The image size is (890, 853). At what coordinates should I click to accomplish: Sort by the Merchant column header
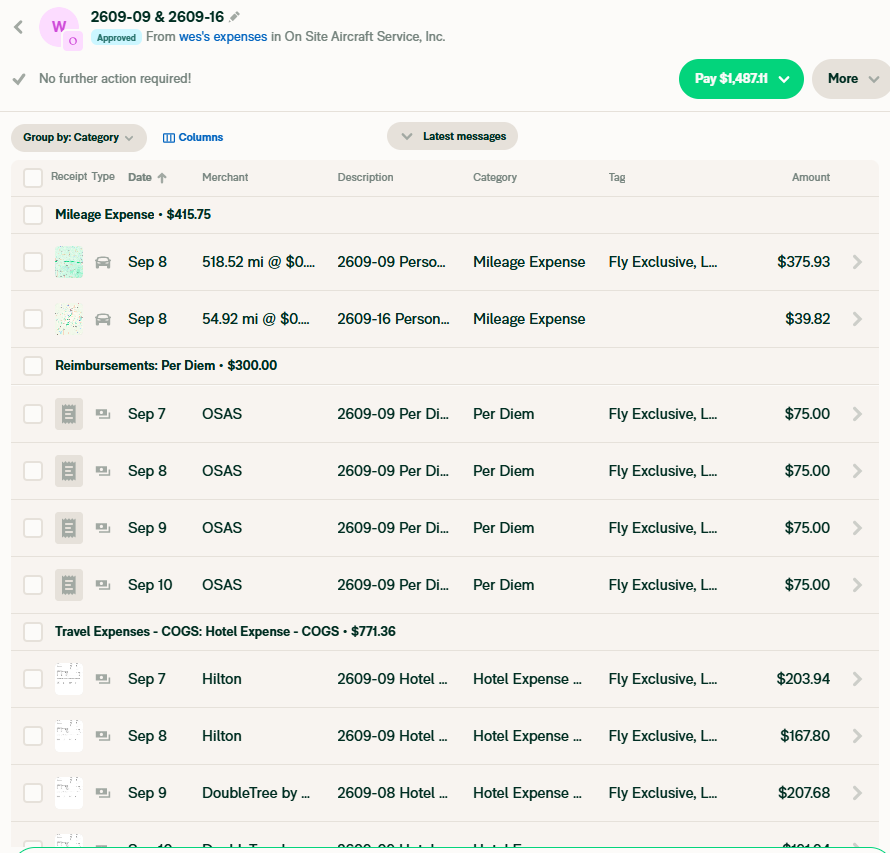[225, 178]
